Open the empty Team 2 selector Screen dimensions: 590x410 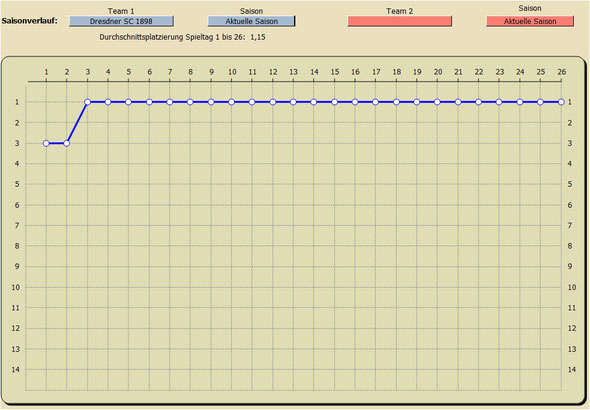pyautogui.click(x=400, y=21)
